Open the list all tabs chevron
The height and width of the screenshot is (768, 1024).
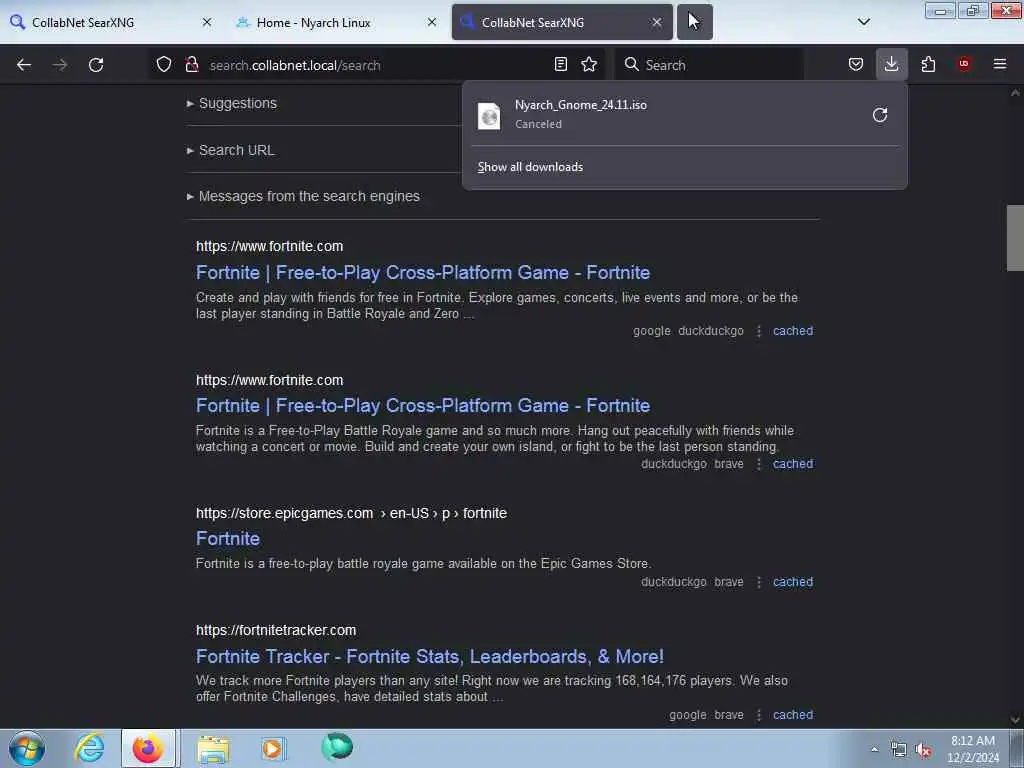click(x=864, y=22)
